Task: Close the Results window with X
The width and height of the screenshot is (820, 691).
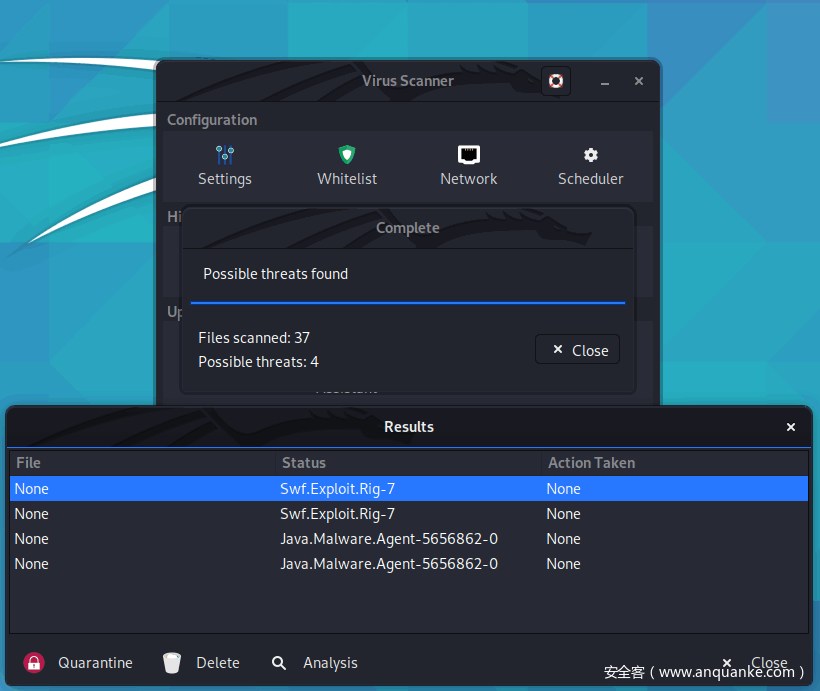Action: [791, 427]
